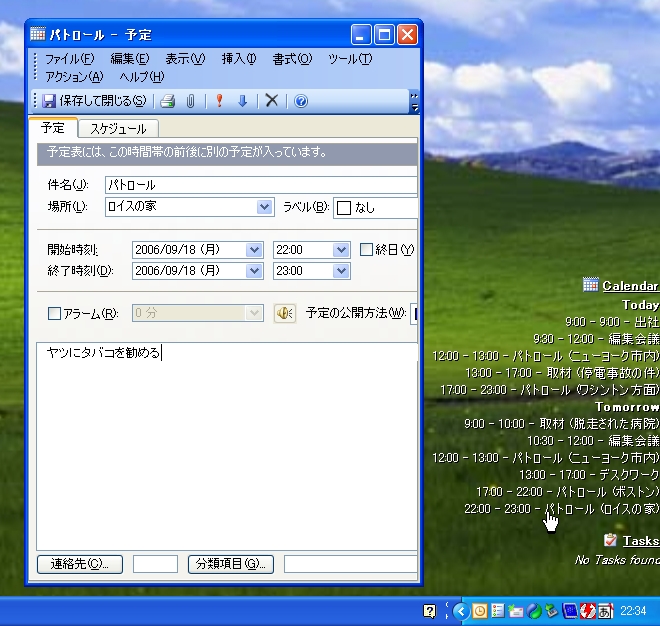Set low importance with blue down arrow
The height and width of the screenshot is (626, 660).
pyautogui.click(x=242, y=101)
